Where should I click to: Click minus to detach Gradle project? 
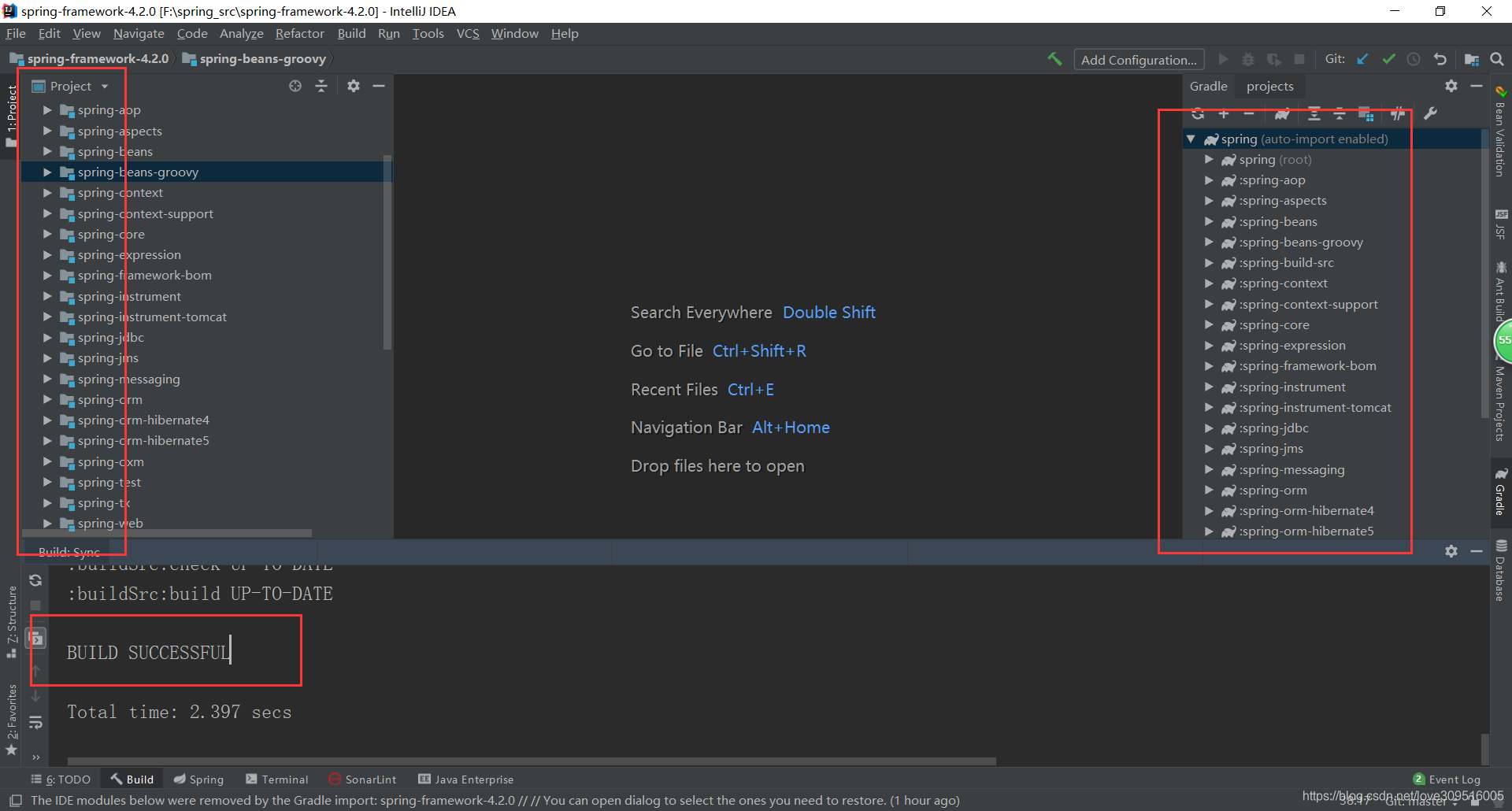point(1249,113)
